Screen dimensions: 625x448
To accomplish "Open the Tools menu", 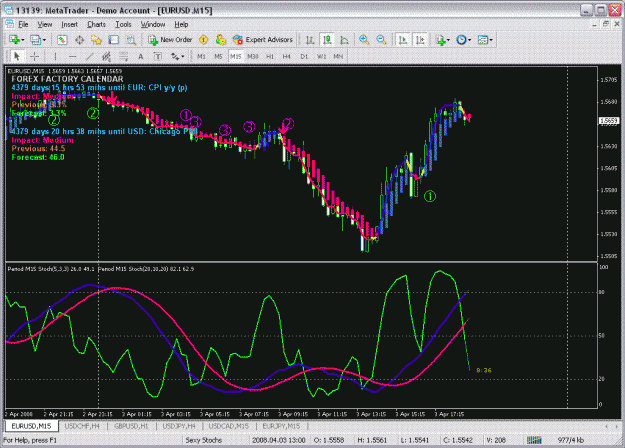I will [123, 25].
